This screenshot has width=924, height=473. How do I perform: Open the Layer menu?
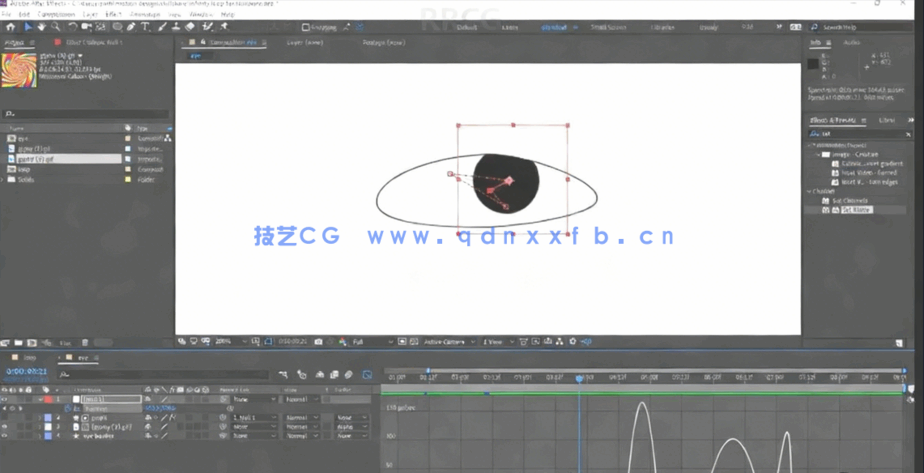[90, 14]
